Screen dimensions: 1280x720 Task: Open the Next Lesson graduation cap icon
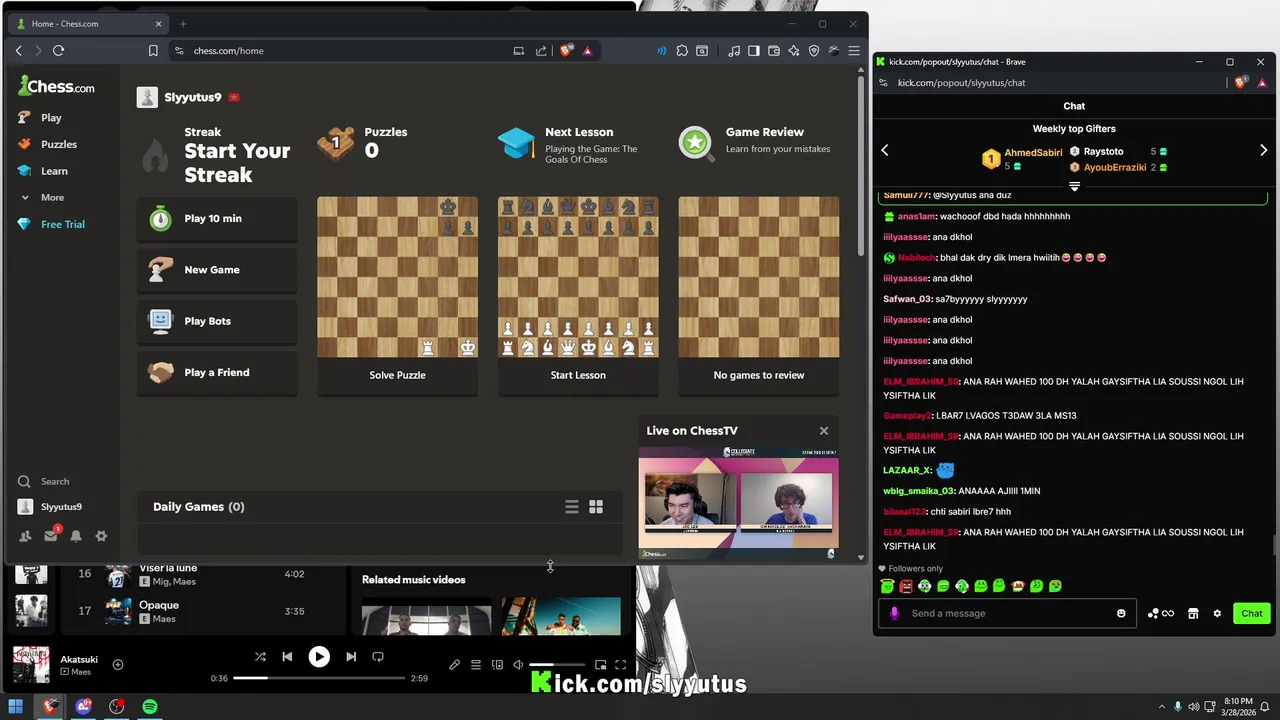pyautogui.click(x=516, y=143)
